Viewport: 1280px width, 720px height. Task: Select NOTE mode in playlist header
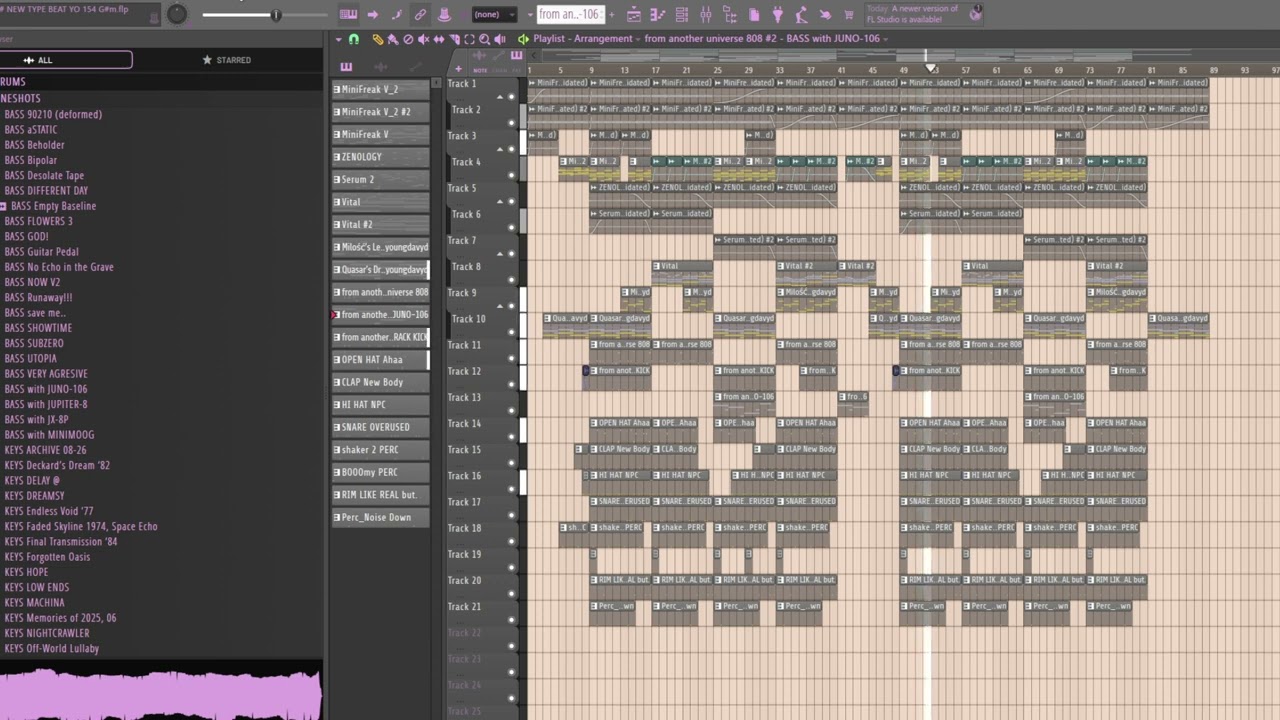481,70
